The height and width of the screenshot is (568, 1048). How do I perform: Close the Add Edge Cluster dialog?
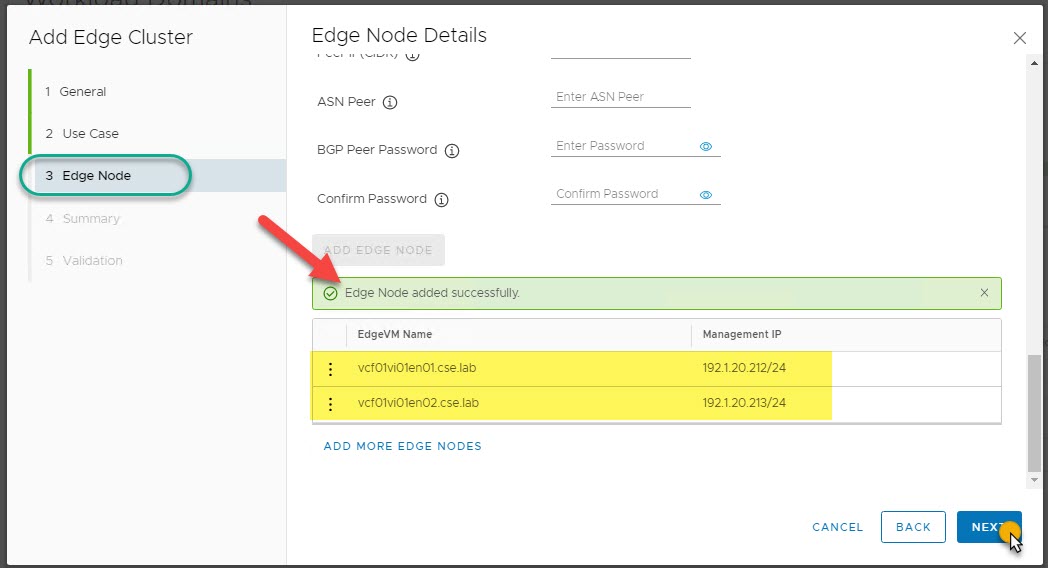coord(1020,38)
